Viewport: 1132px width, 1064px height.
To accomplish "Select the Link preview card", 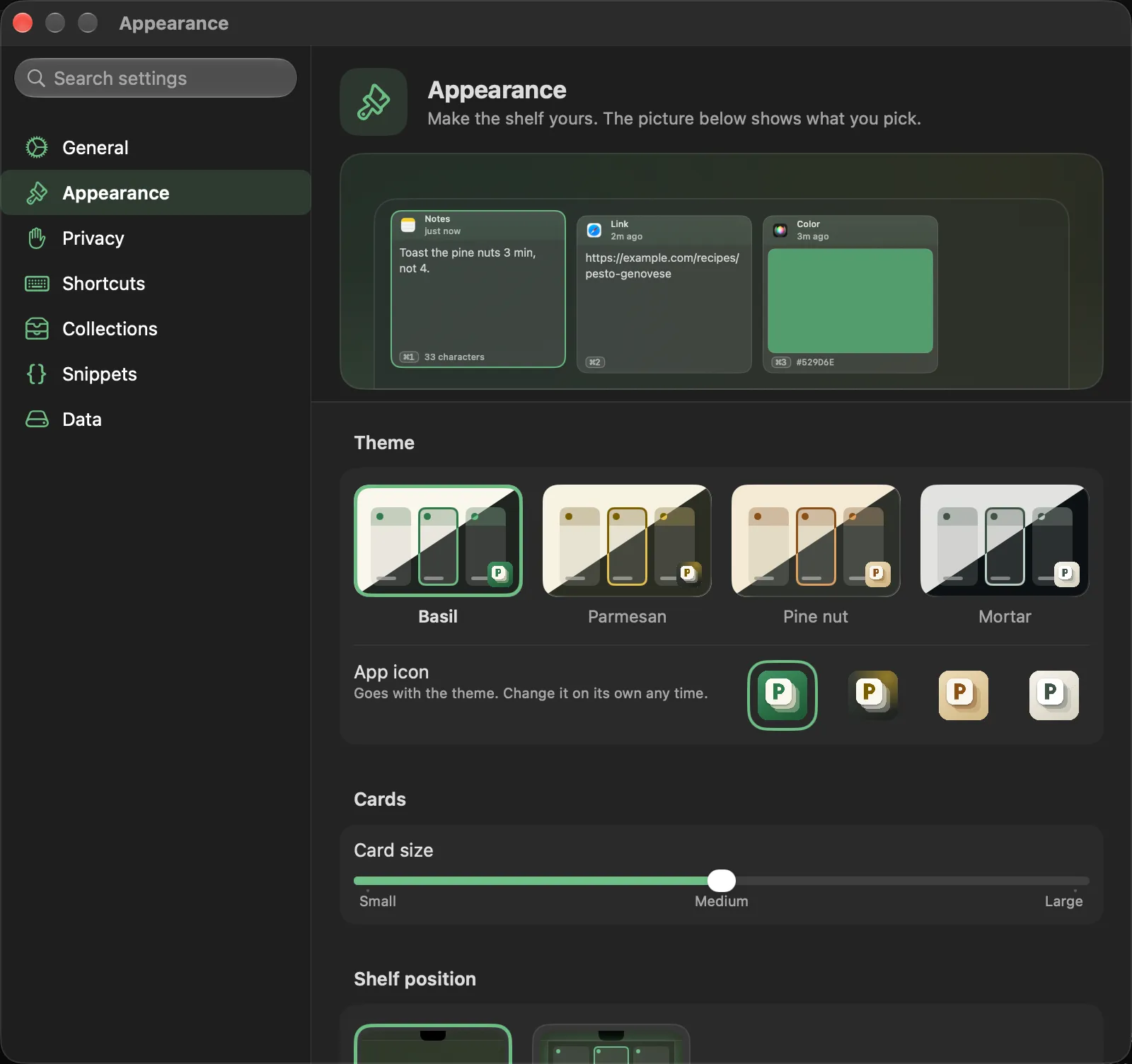I will coord(664,294).
